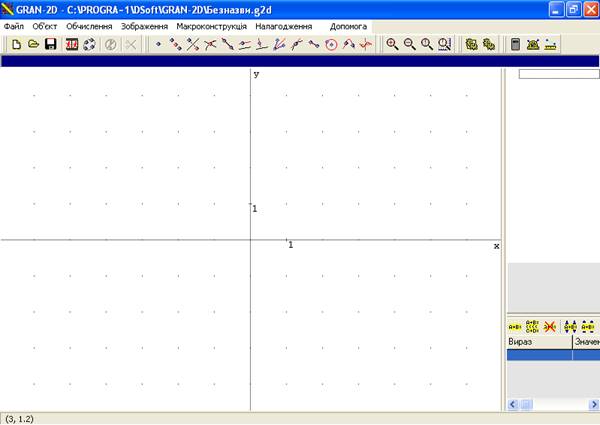Open the Обчислення menu

click(89, 26)
